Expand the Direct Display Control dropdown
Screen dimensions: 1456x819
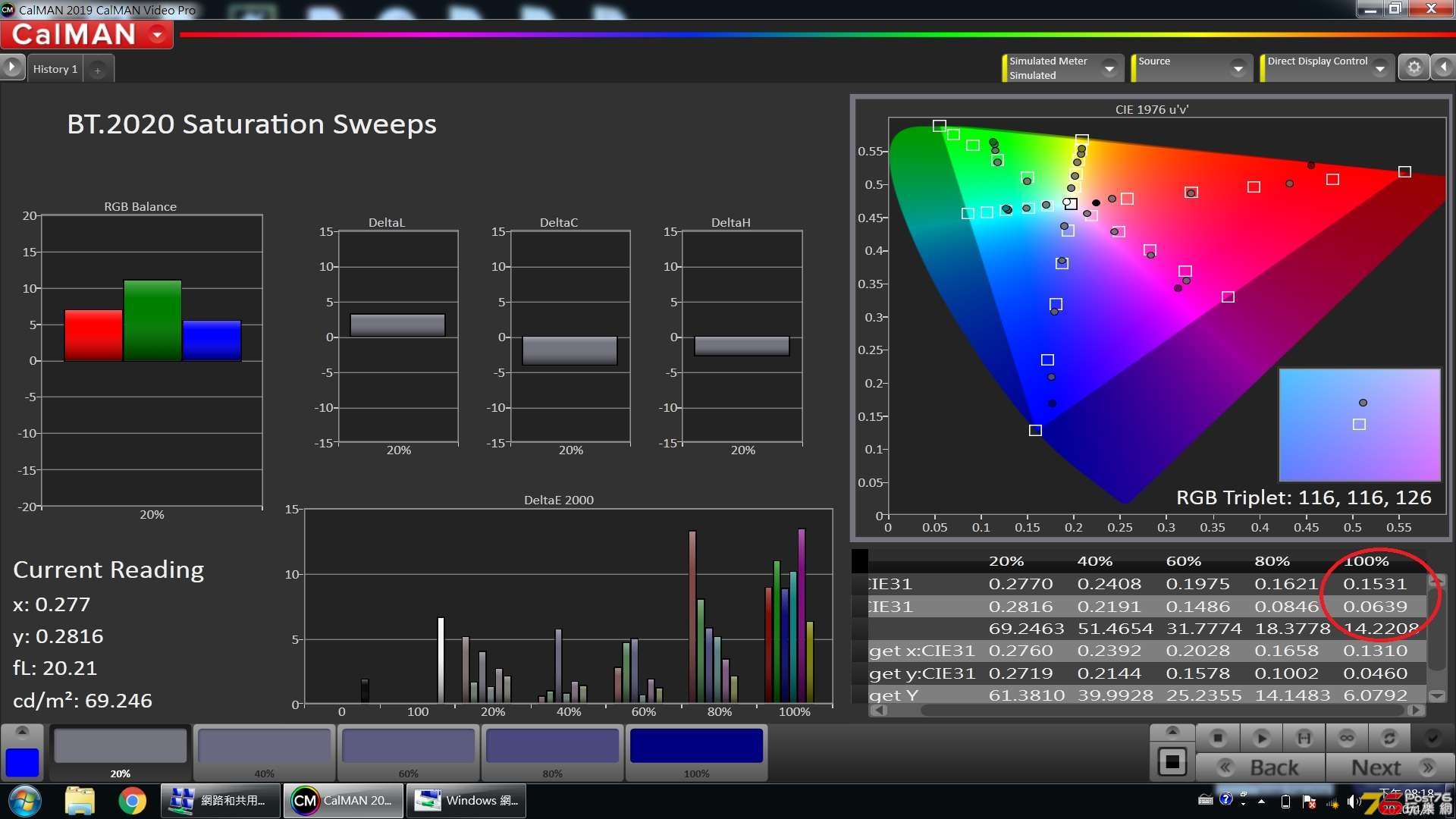coord(1380,68)
